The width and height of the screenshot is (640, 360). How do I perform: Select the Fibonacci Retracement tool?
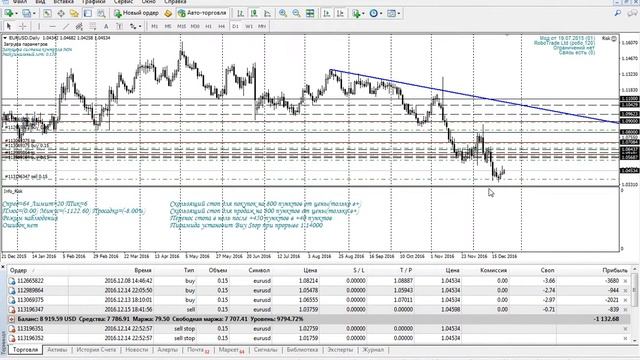point(93,27)
